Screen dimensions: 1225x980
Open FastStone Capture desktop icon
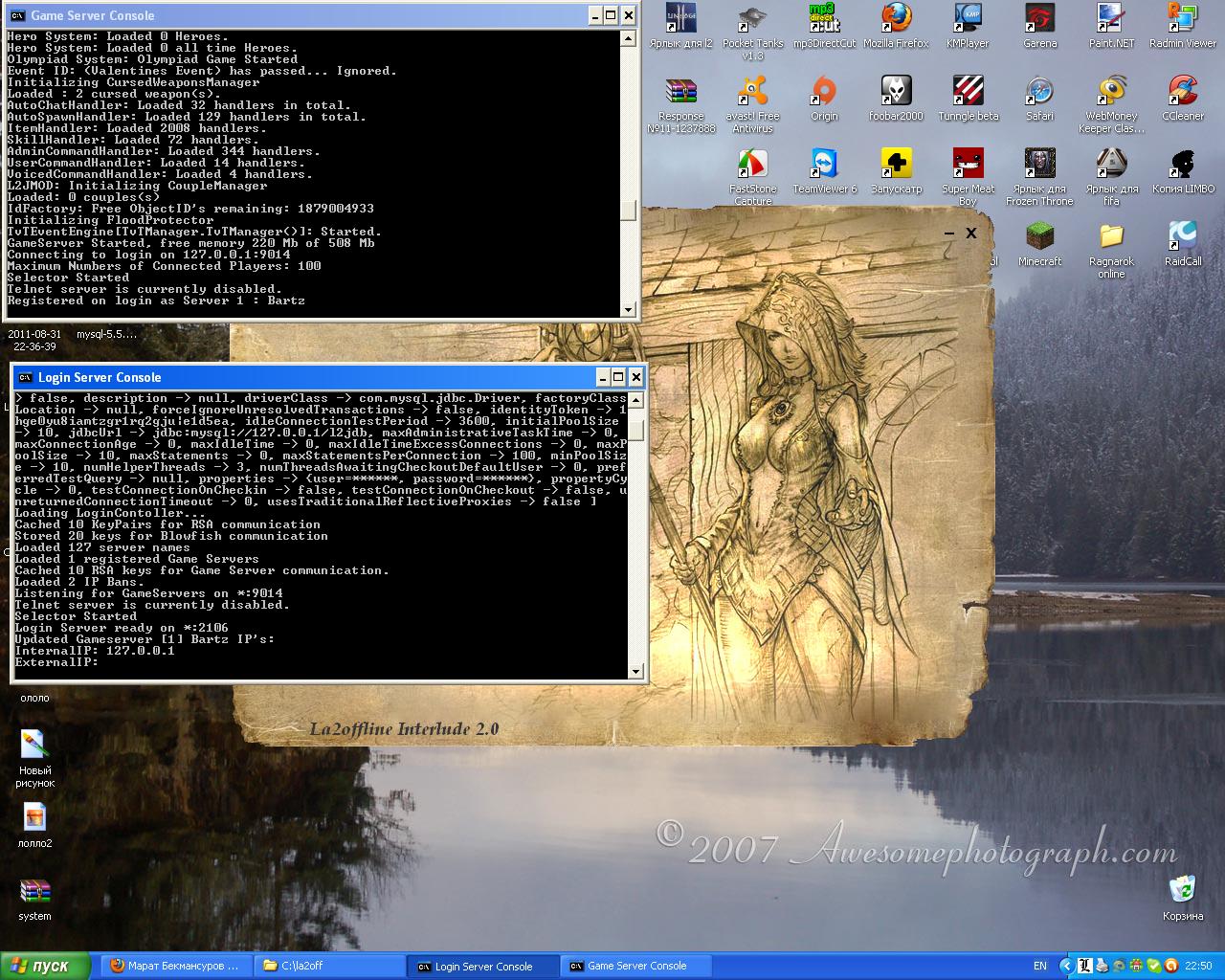[752, 178]
